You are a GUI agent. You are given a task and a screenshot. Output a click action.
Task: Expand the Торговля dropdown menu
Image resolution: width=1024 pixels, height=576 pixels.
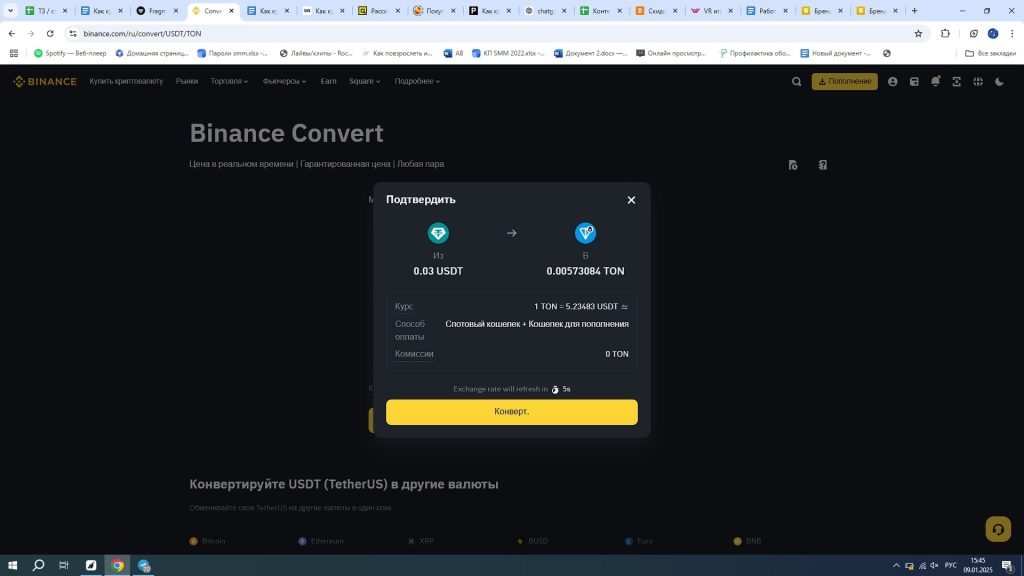pyautogui.click(x=229, y=81)
